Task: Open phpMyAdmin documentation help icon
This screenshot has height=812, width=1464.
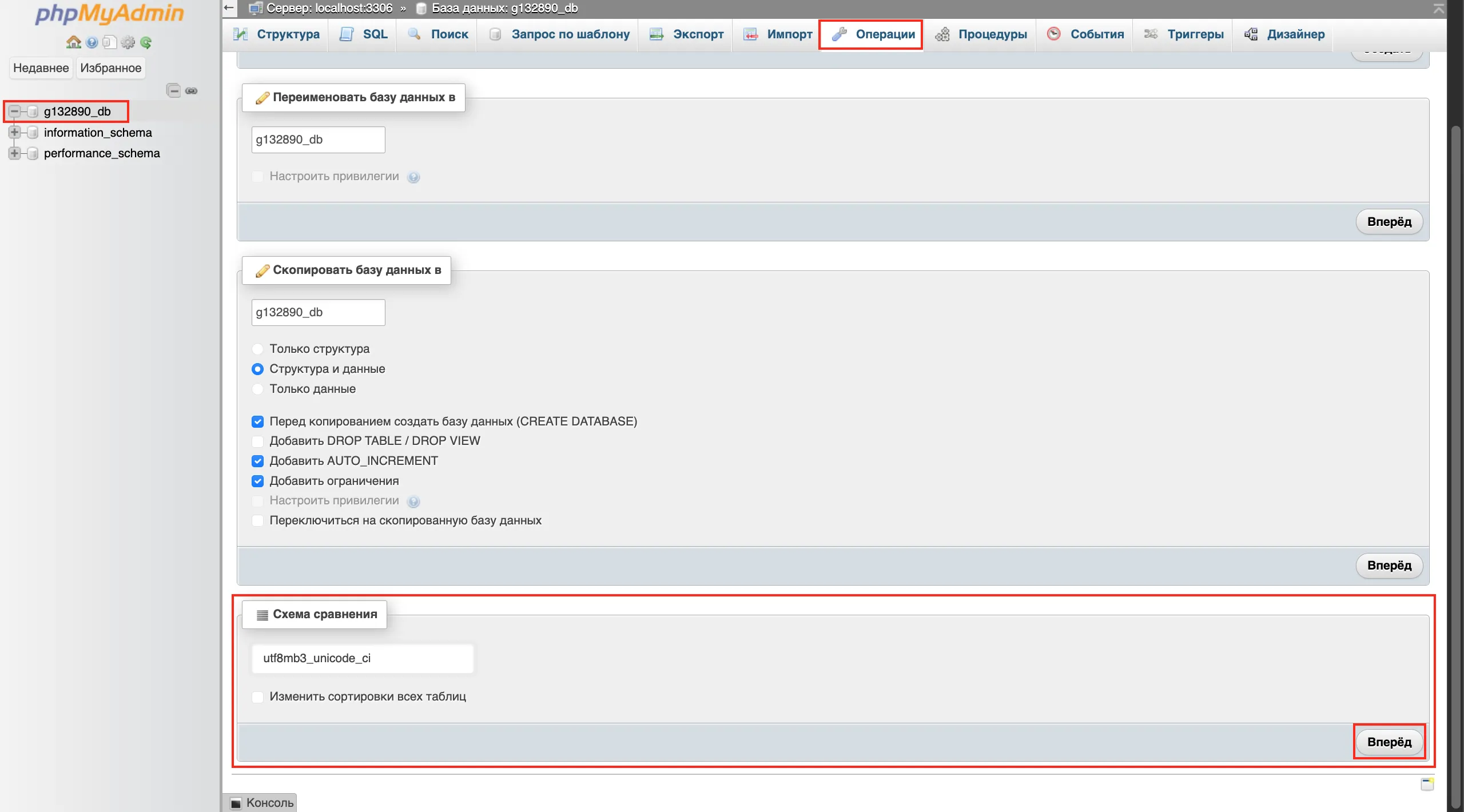Action: click(91, 42)
